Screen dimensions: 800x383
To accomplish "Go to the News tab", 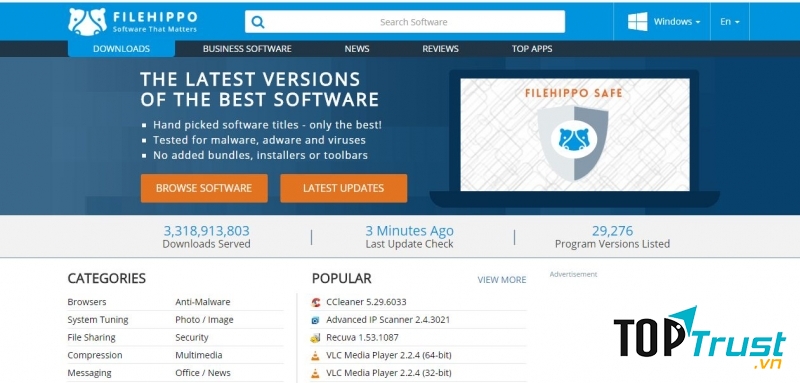I will (x=357, y=49).
